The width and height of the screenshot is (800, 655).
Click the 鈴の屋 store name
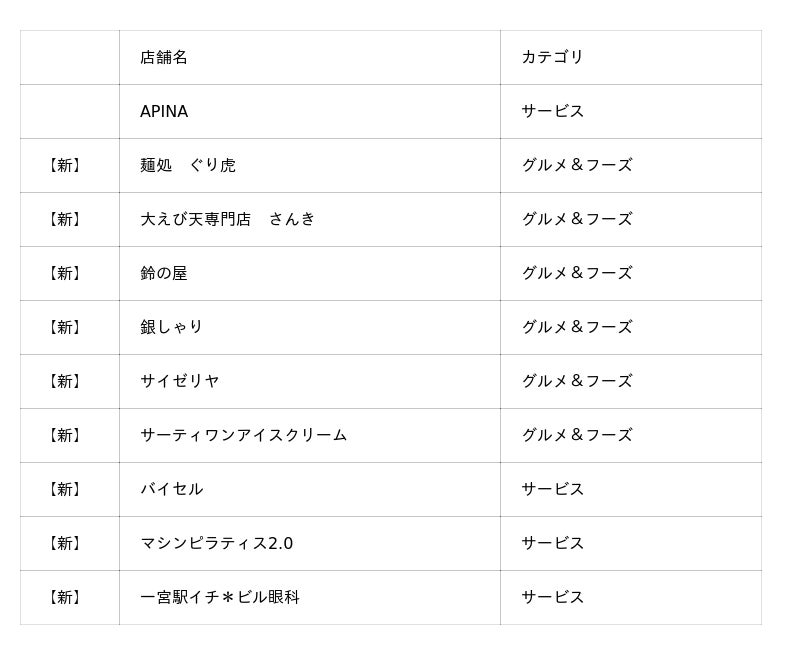click(x=164, y=273)
